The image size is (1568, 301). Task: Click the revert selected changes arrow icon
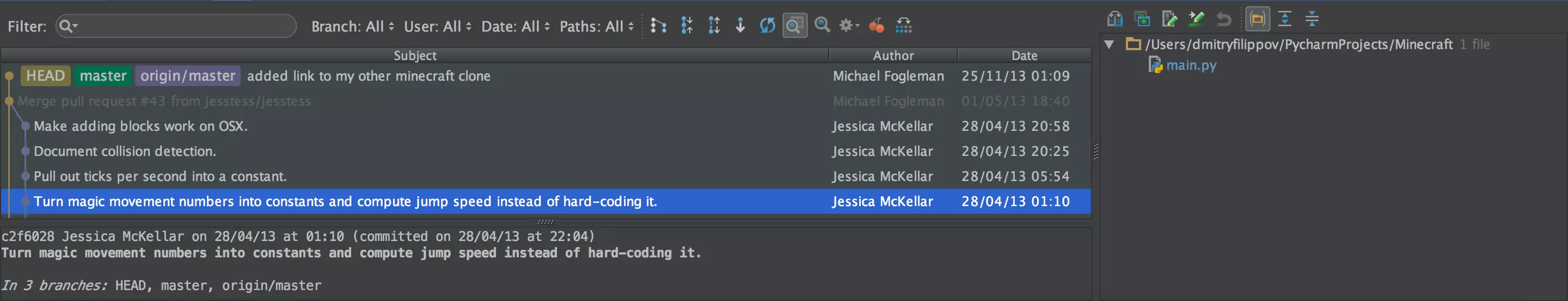point(1223,19)
